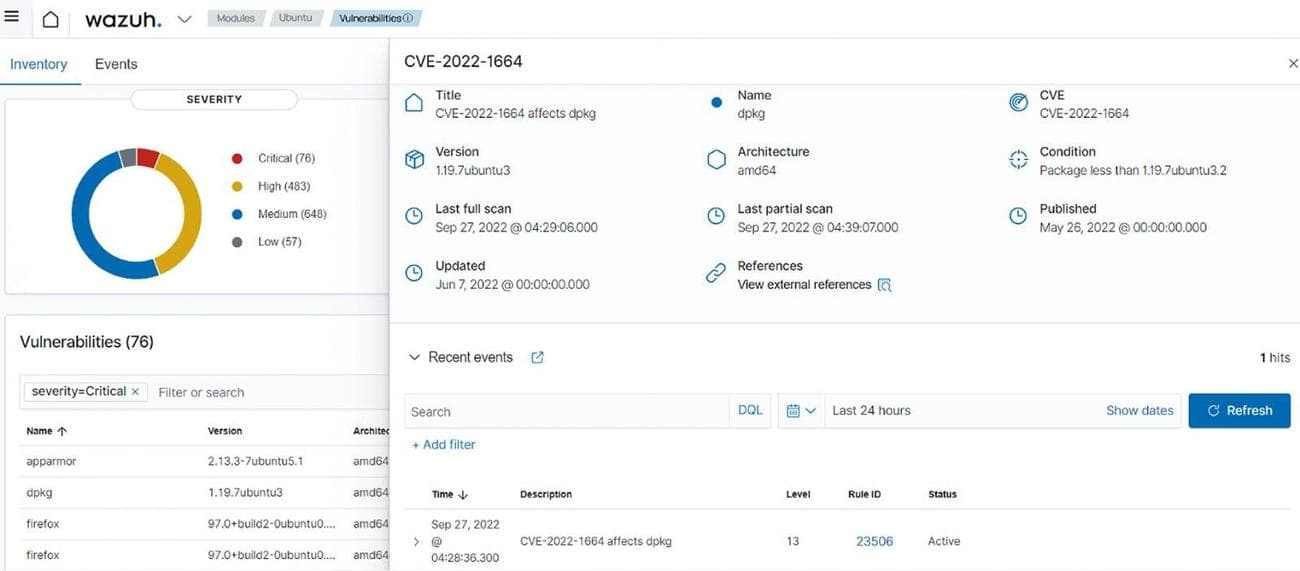Open the hamburger navigation menu

click(12, 17)
